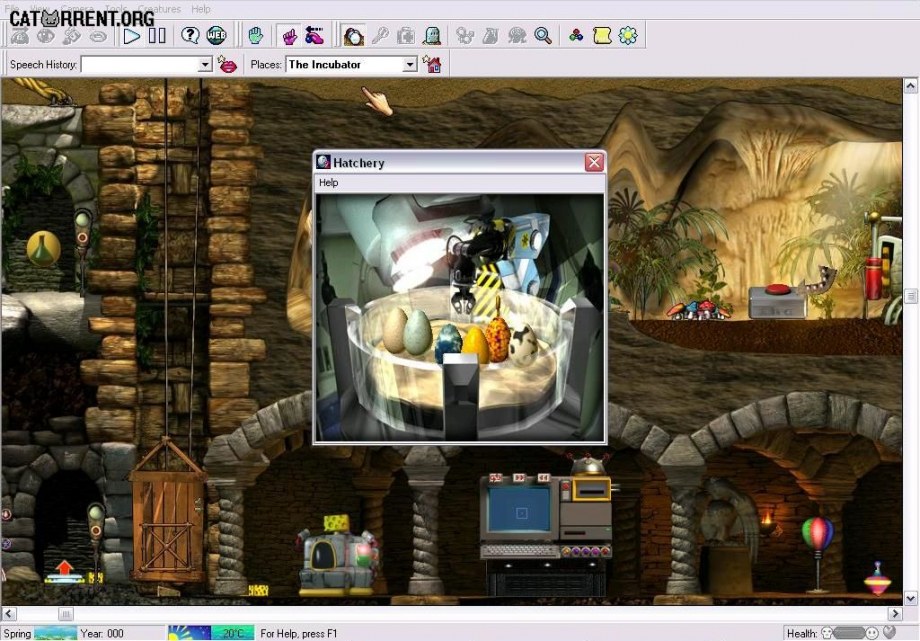Select the green open hand tool

click(256, 36)
